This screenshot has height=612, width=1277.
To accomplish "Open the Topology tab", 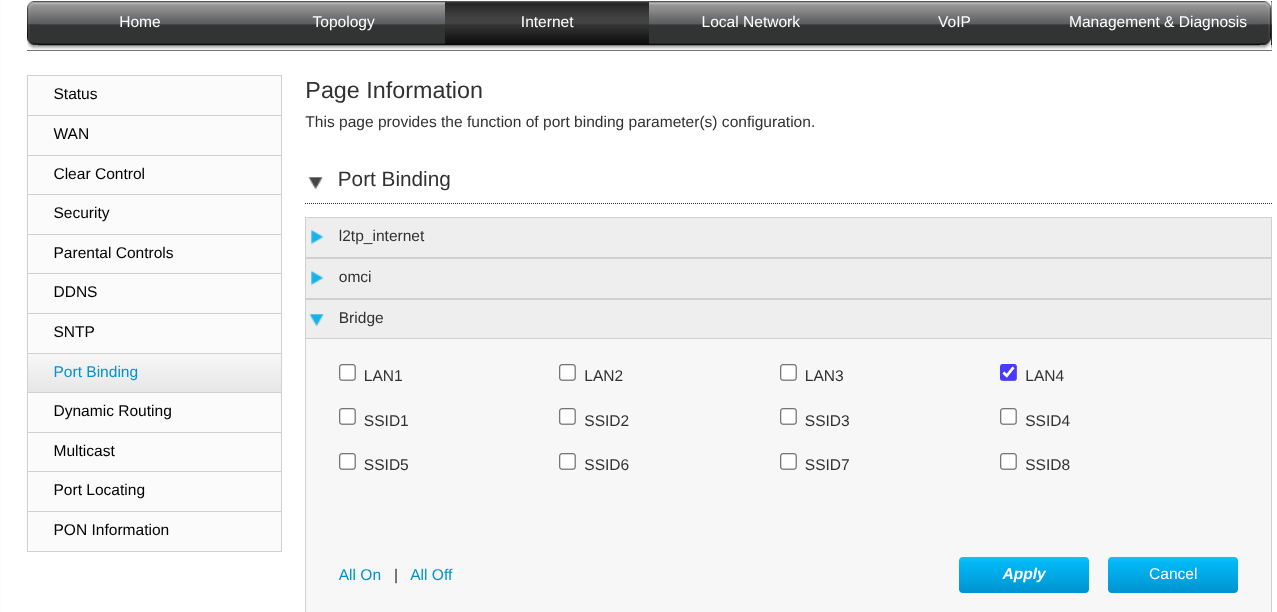I will point(343,22).
